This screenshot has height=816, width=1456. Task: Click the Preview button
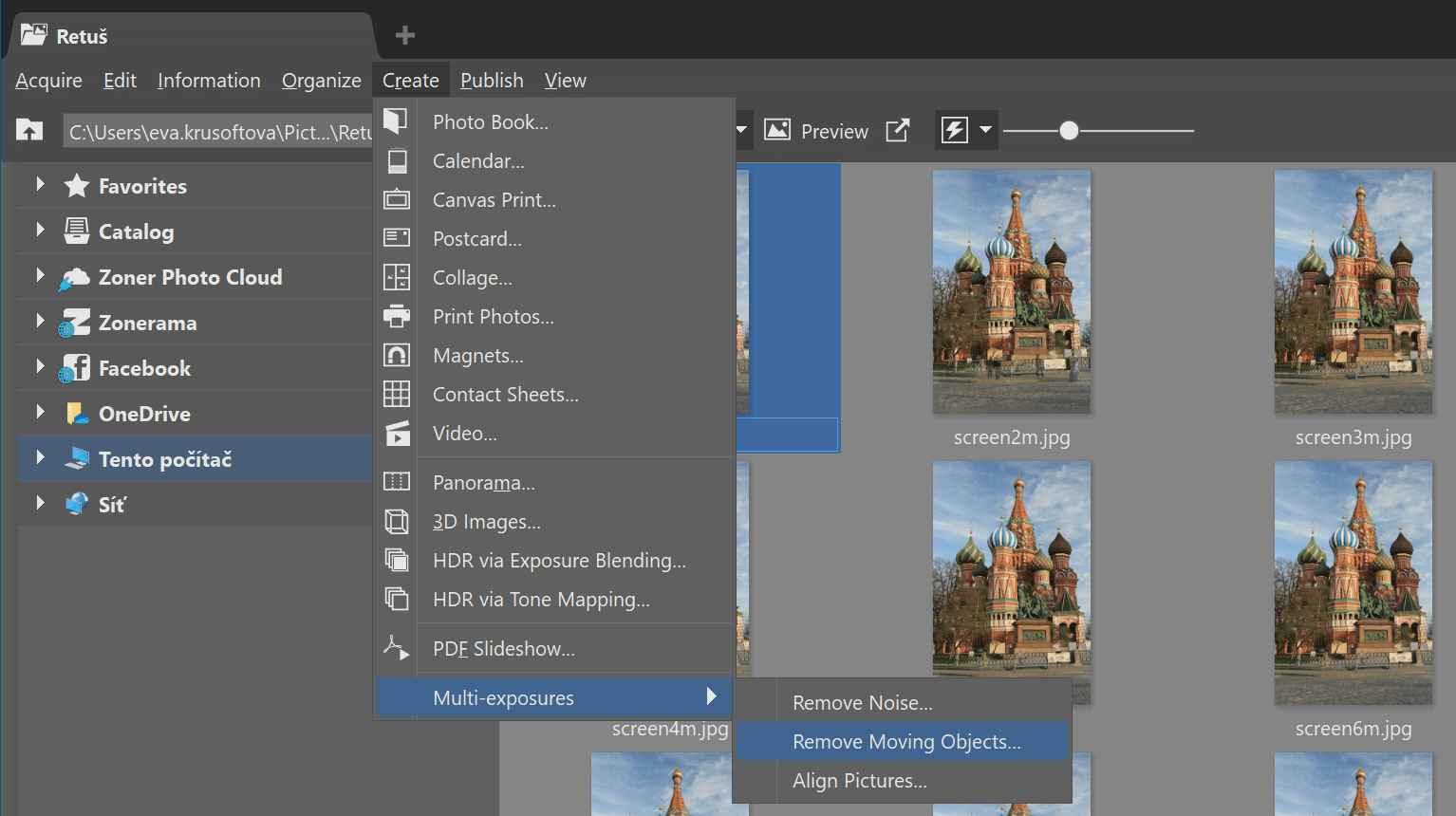816,130
